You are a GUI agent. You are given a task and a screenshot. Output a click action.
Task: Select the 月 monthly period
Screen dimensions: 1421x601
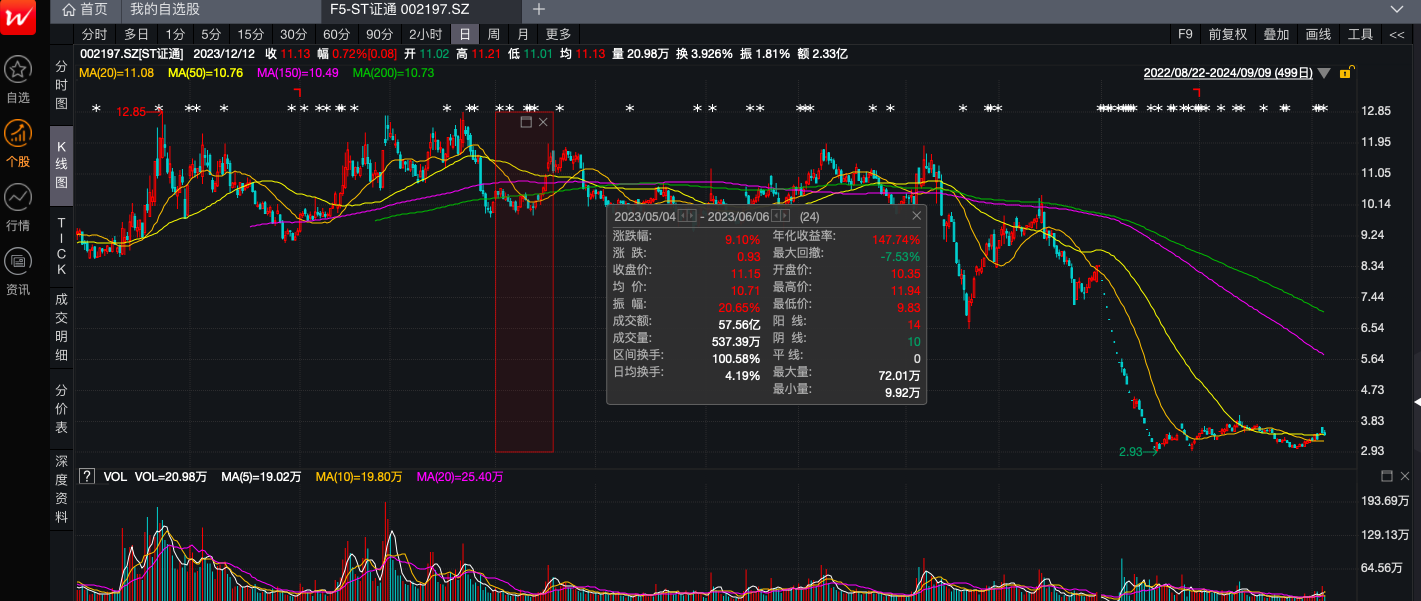523,34
